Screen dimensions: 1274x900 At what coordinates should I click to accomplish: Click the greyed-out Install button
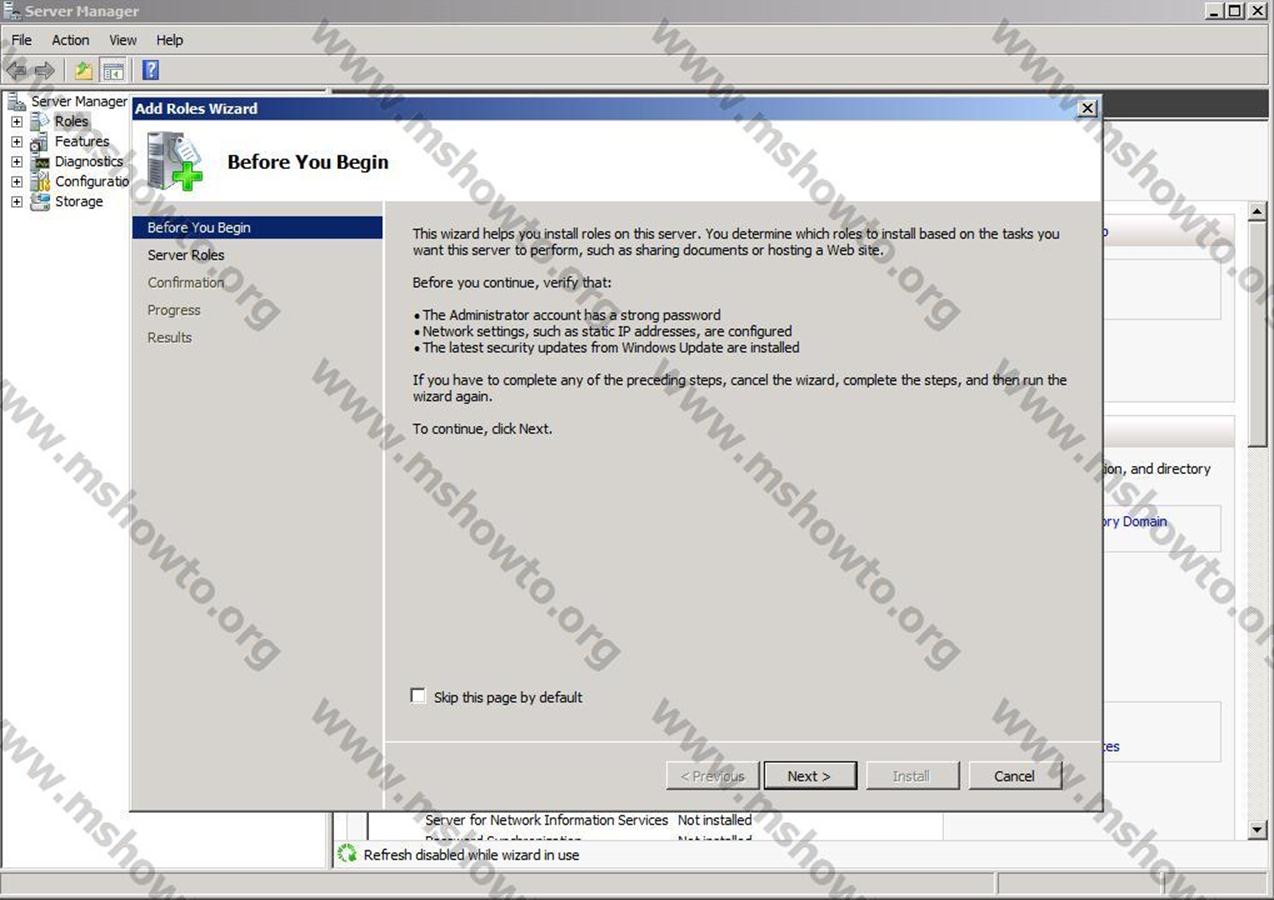click(911, 776)
